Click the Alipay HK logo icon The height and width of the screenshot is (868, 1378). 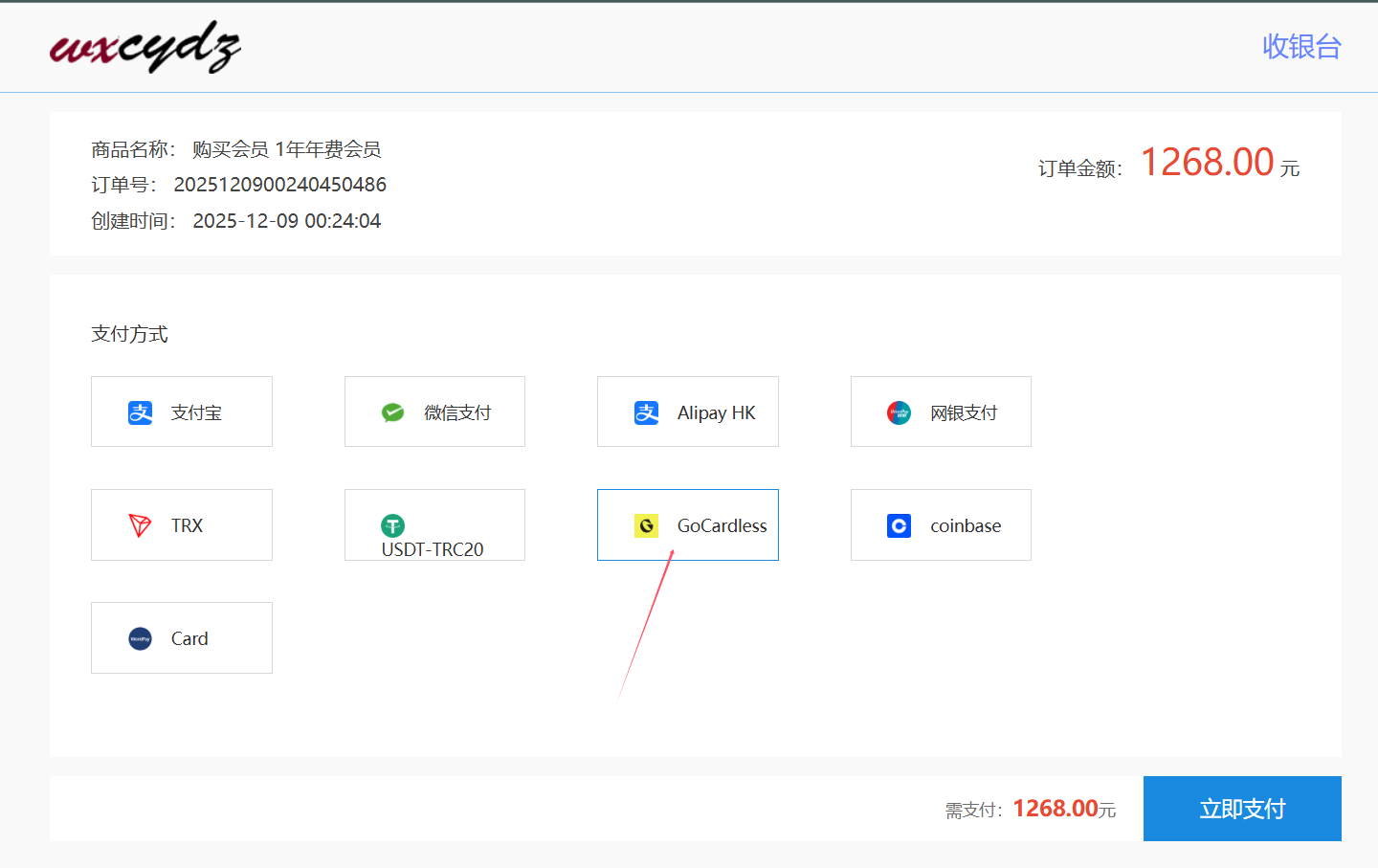[x=647, y=412]
